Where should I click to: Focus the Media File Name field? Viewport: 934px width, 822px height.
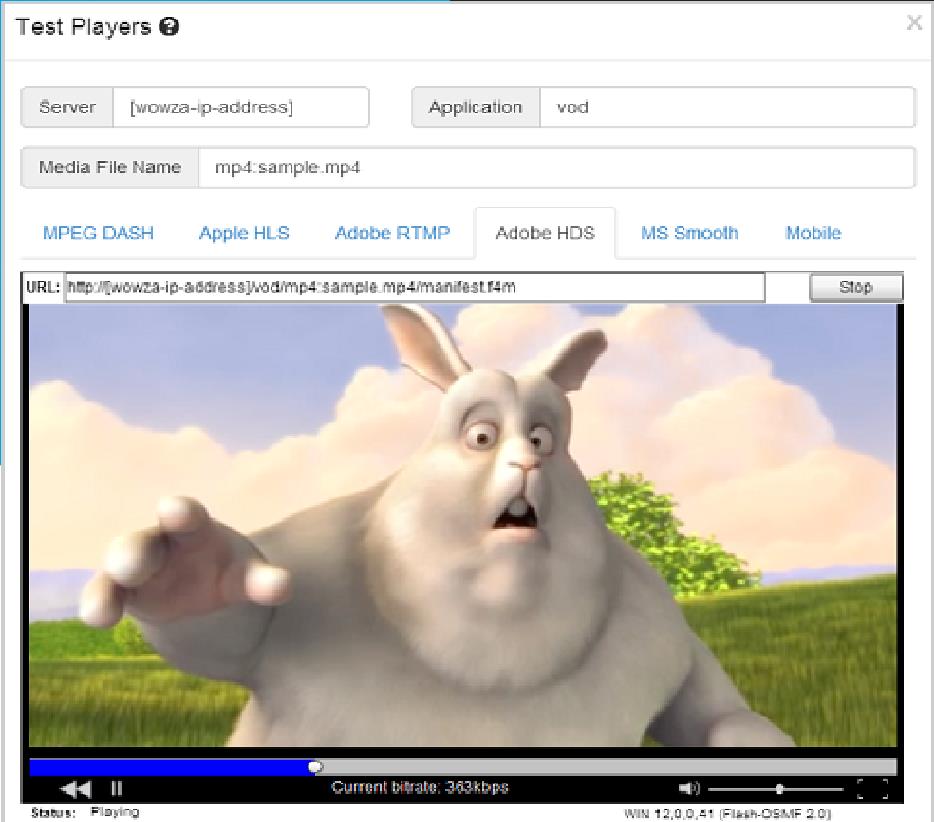(x=556, y=167)
